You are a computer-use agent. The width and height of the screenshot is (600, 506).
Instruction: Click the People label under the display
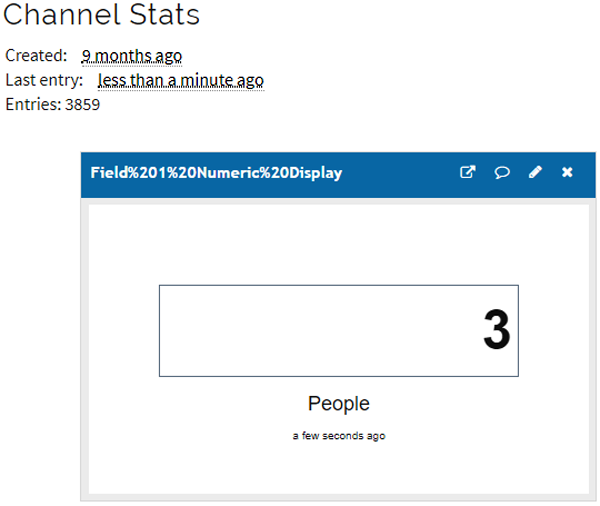coord(338,404)
